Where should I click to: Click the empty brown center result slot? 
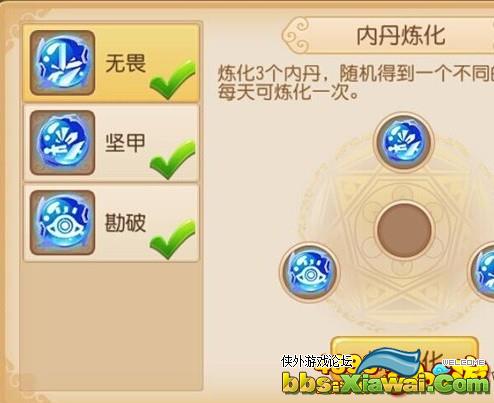404,229
